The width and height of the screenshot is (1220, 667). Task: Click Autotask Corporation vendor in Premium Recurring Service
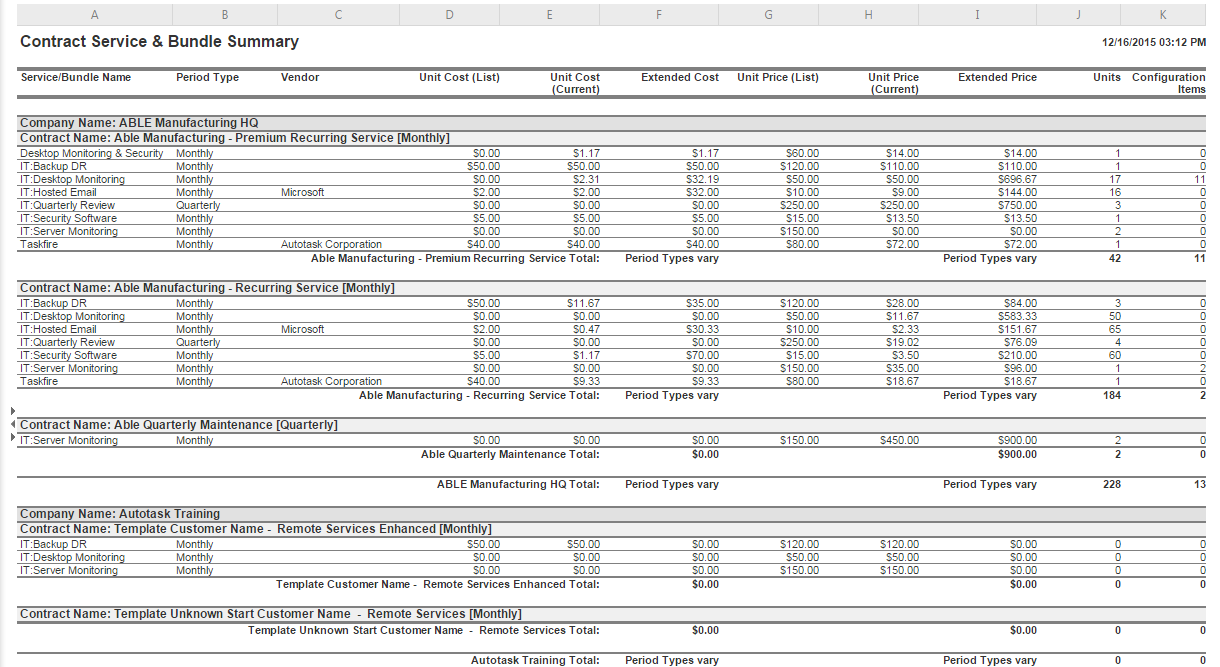331,245
